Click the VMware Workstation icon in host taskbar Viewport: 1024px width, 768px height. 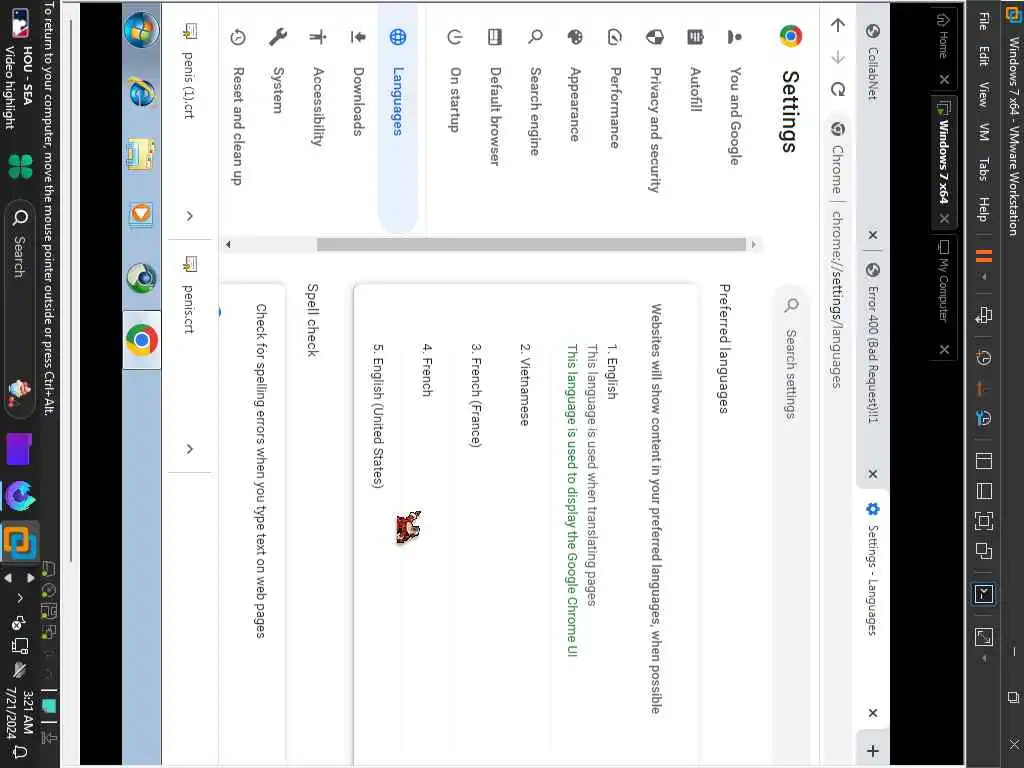click(19, 541)
